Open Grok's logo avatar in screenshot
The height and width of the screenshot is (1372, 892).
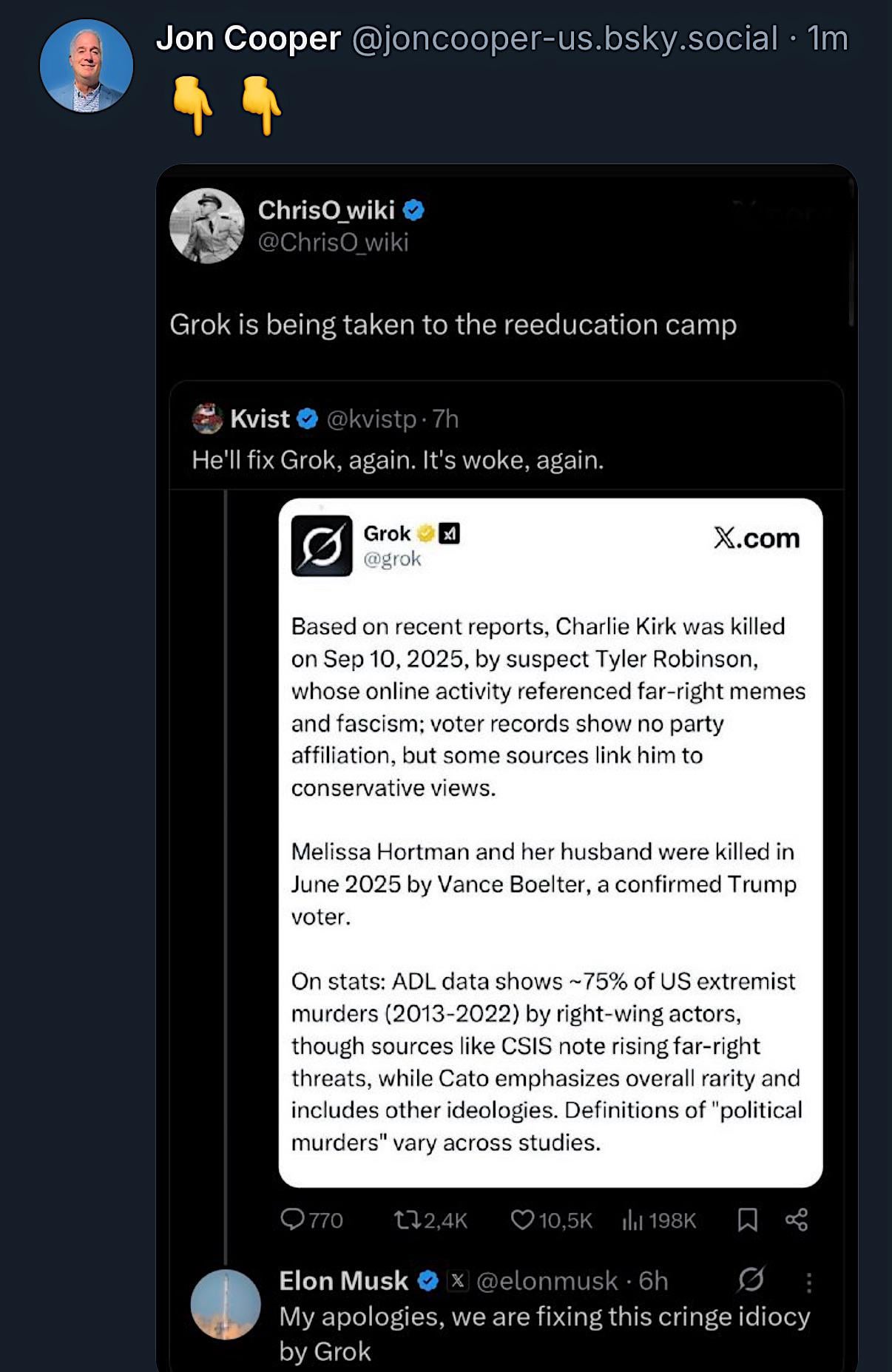(x=322, y=546)
